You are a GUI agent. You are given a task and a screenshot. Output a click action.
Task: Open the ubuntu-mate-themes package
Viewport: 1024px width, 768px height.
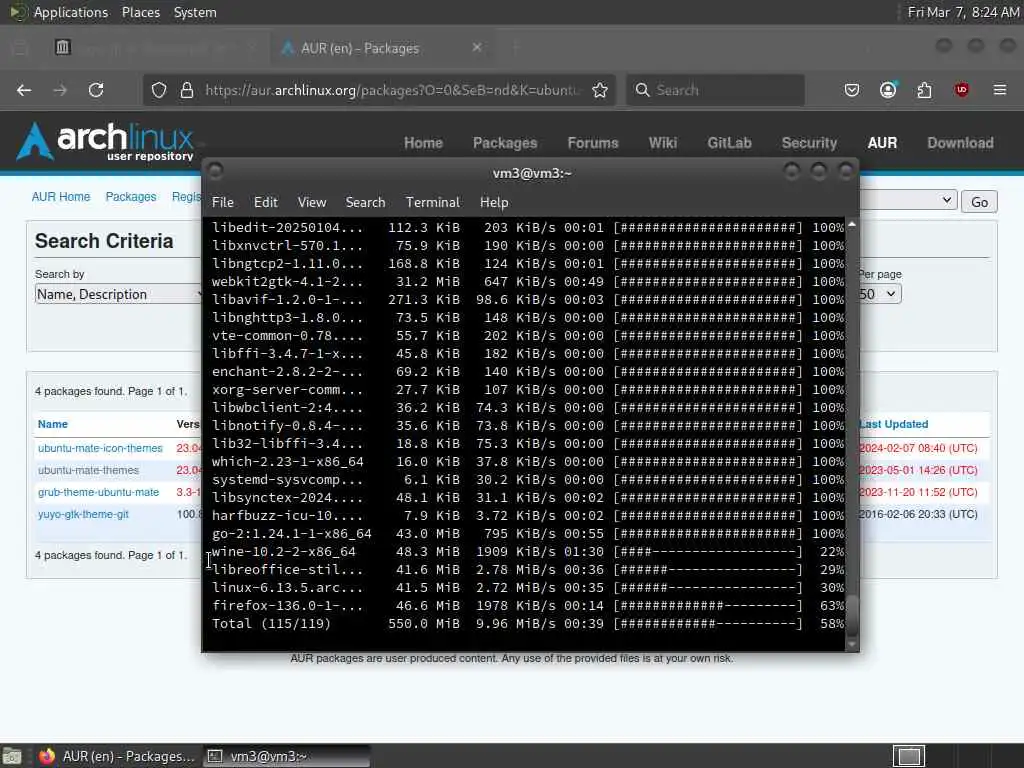click(x=88, y=470)
